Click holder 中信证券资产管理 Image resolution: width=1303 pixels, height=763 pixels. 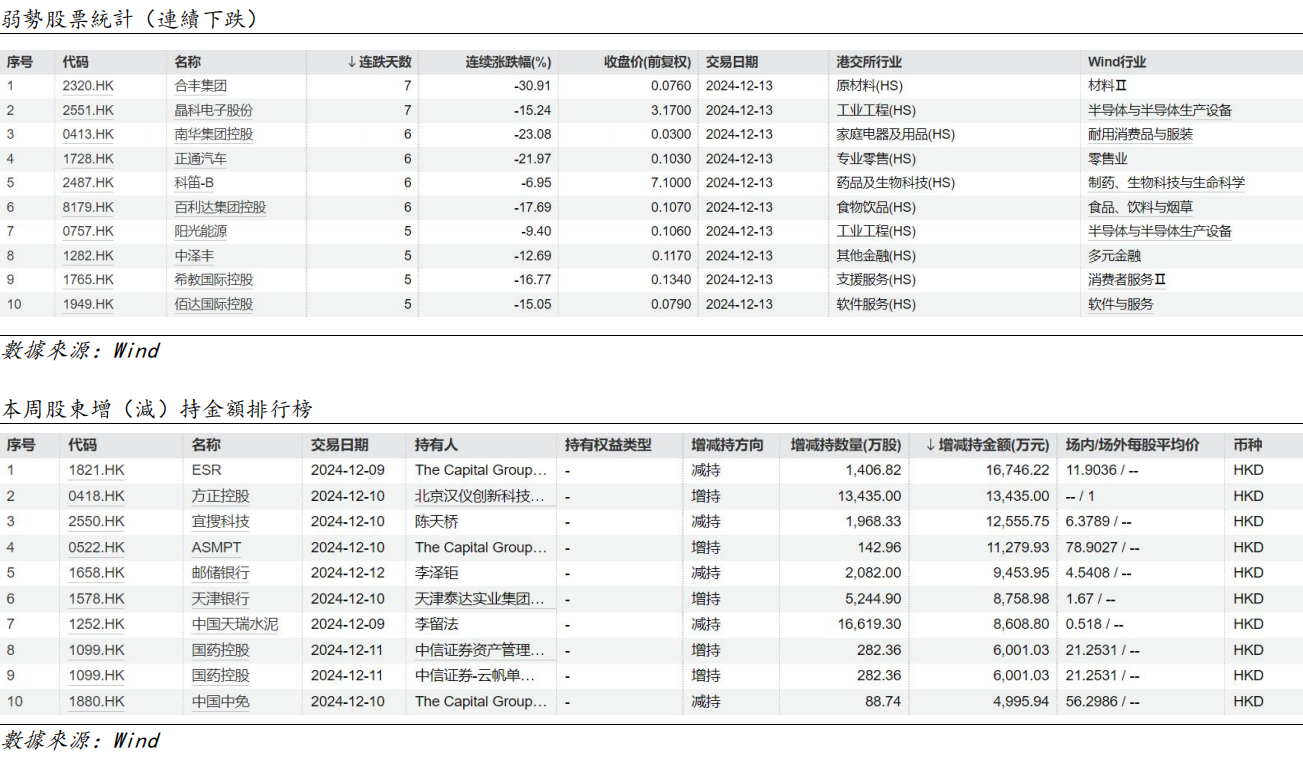click(481, 650)
